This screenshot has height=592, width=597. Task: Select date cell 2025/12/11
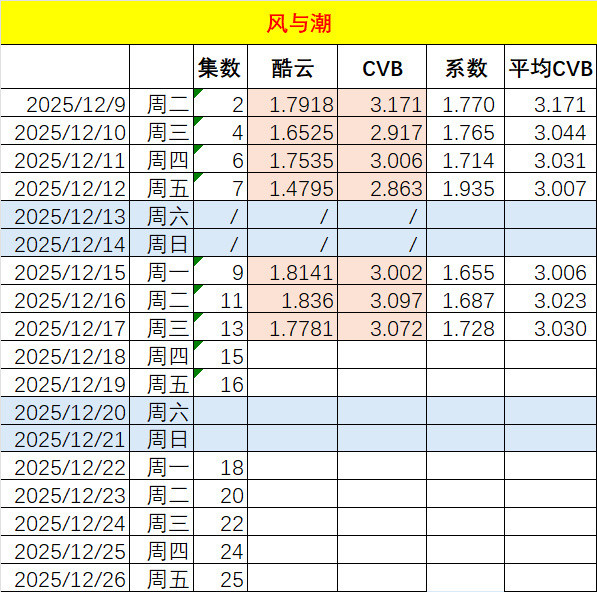coord(65,159)
